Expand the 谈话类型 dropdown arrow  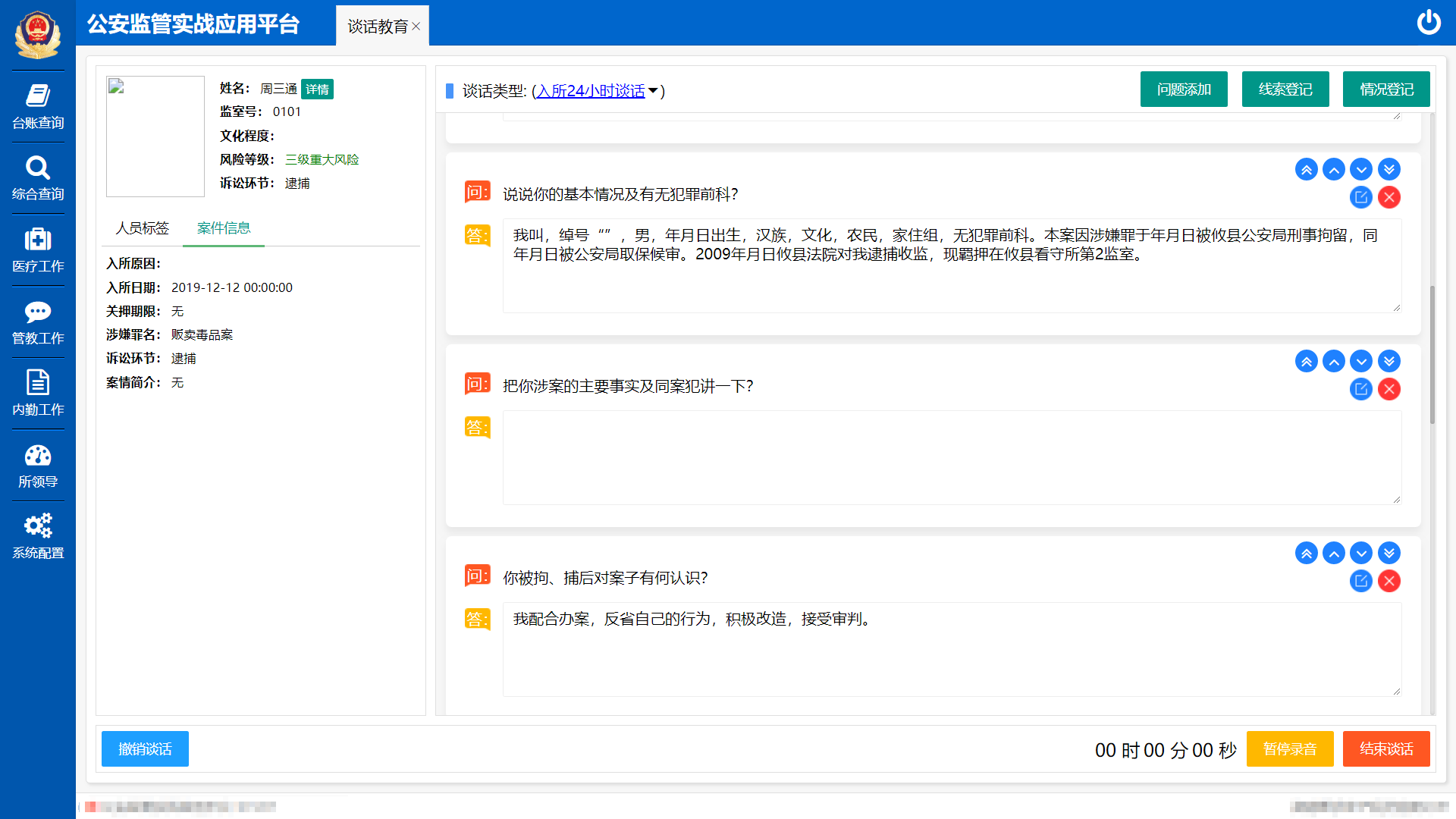(x=653, y=91)
